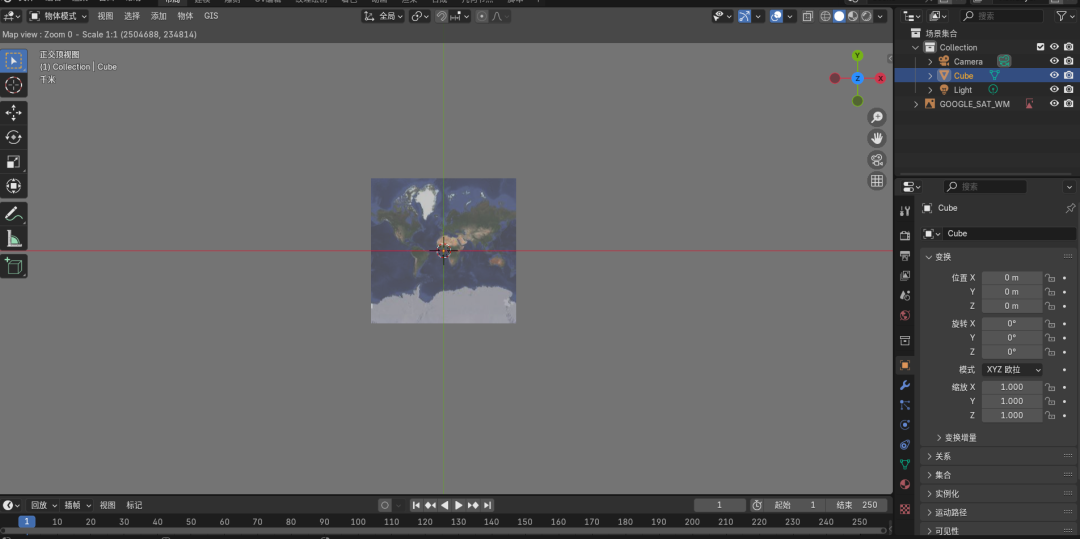Jump to the animation end frame

[488, 505]
